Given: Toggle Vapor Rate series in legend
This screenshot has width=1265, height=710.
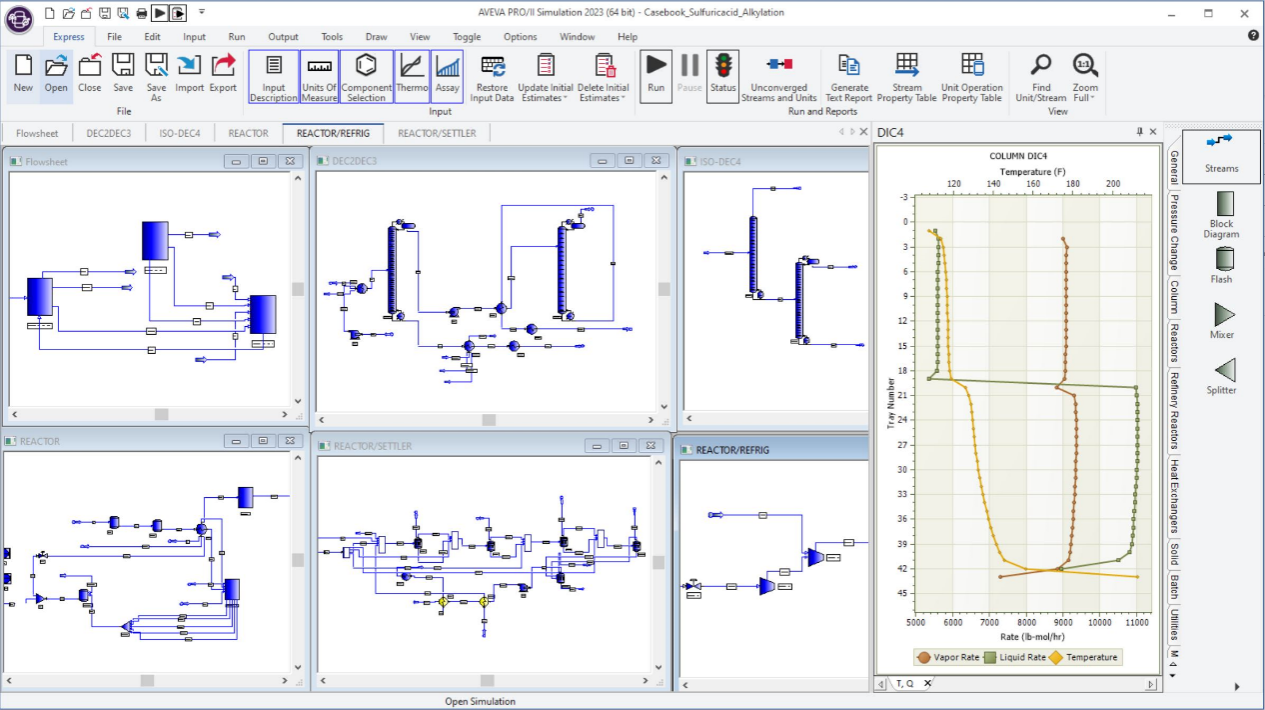Looking at the screenshot, I should 947,657.
